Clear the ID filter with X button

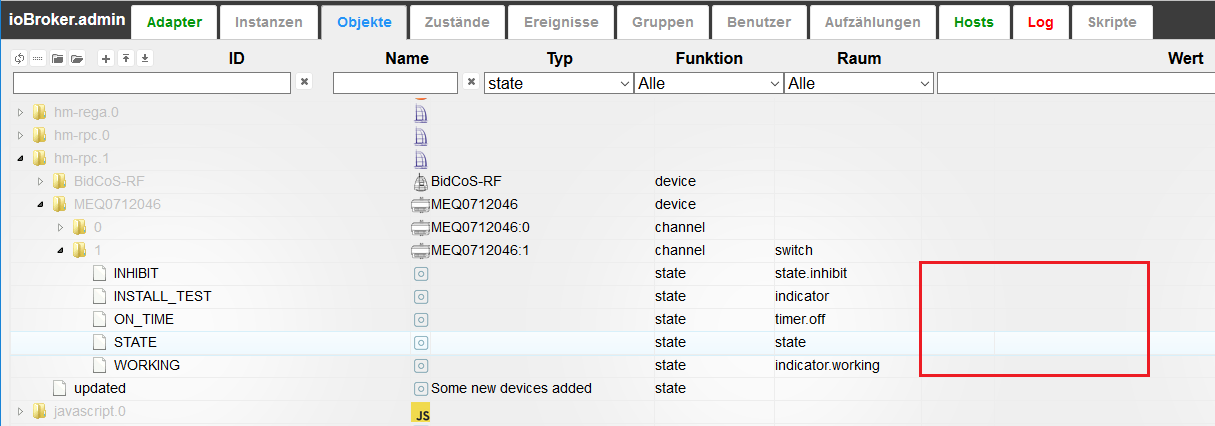coord(305,82)
